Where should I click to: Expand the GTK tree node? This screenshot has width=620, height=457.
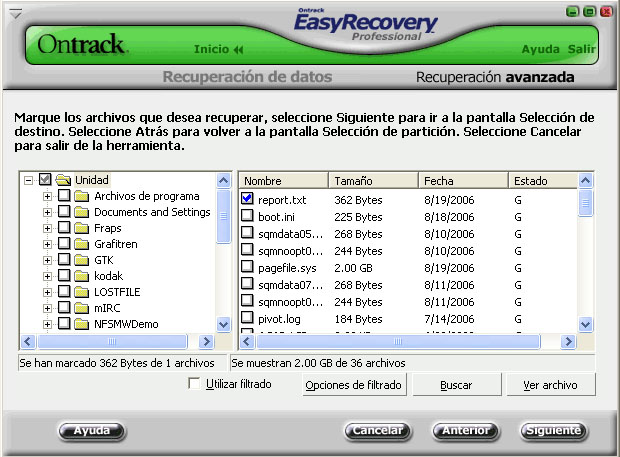point(47,261)
